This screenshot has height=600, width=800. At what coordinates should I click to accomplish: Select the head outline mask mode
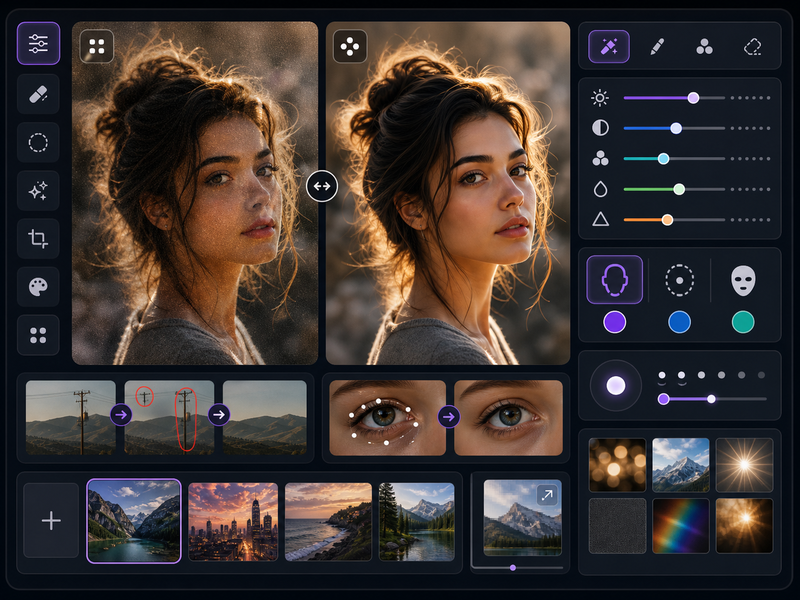pos(615,280)
